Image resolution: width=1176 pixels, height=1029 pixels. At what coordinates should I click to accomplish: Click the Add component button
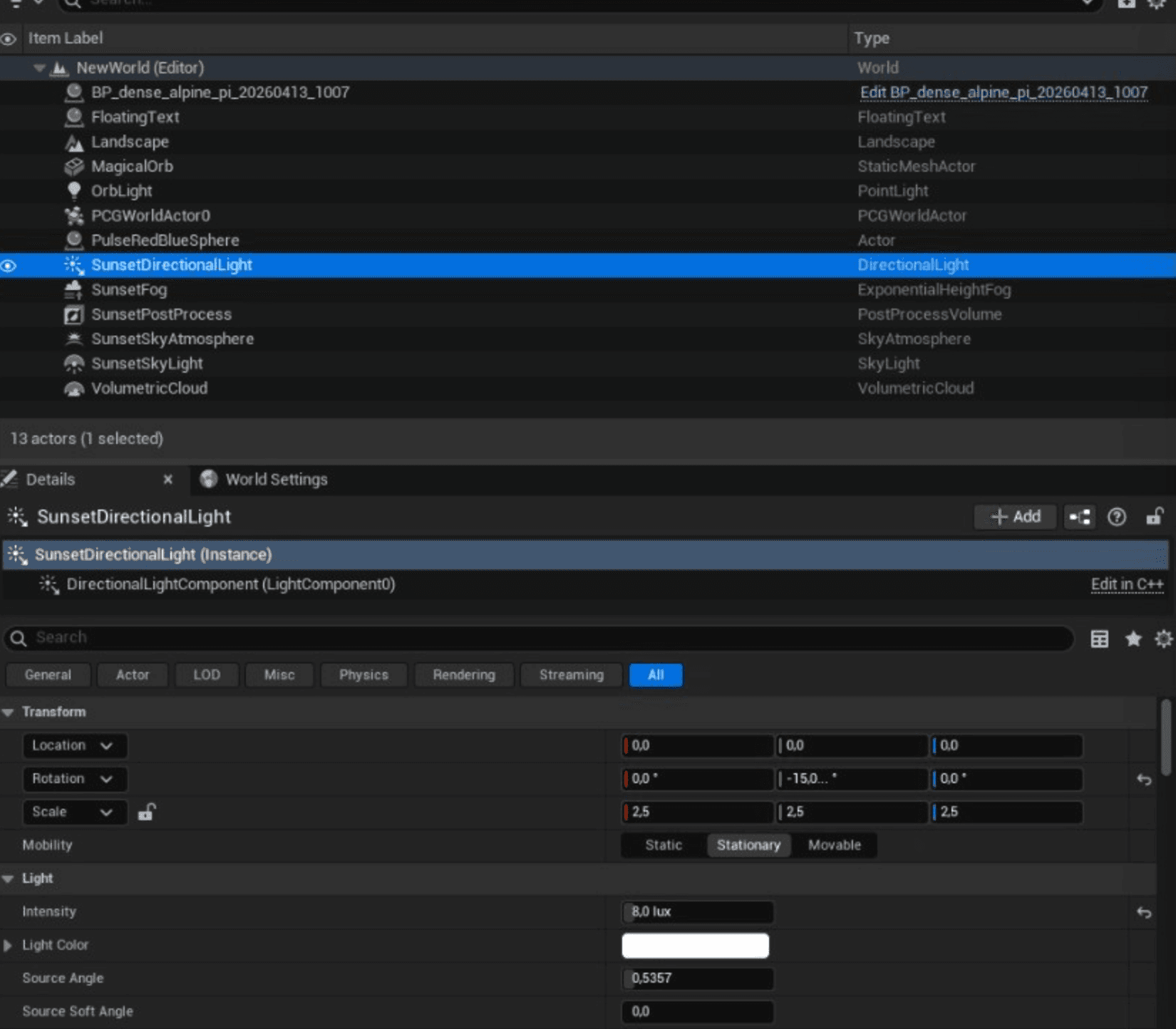click(x=1015, y=517)
